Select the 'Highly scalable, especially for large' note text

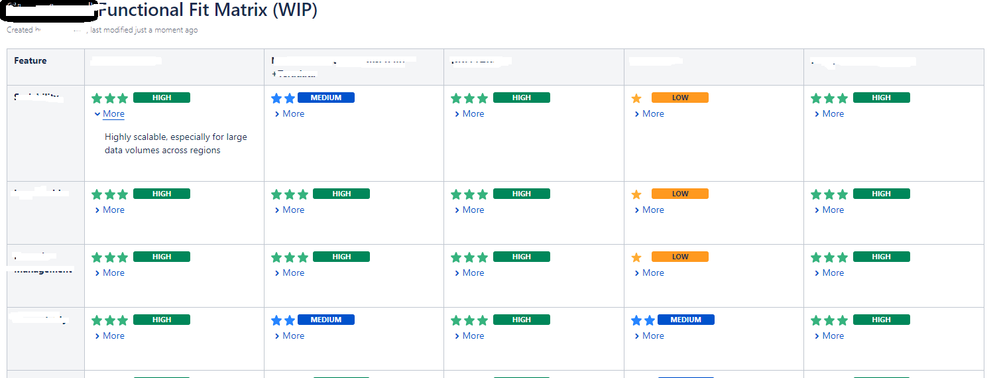[x=176, y=137]
